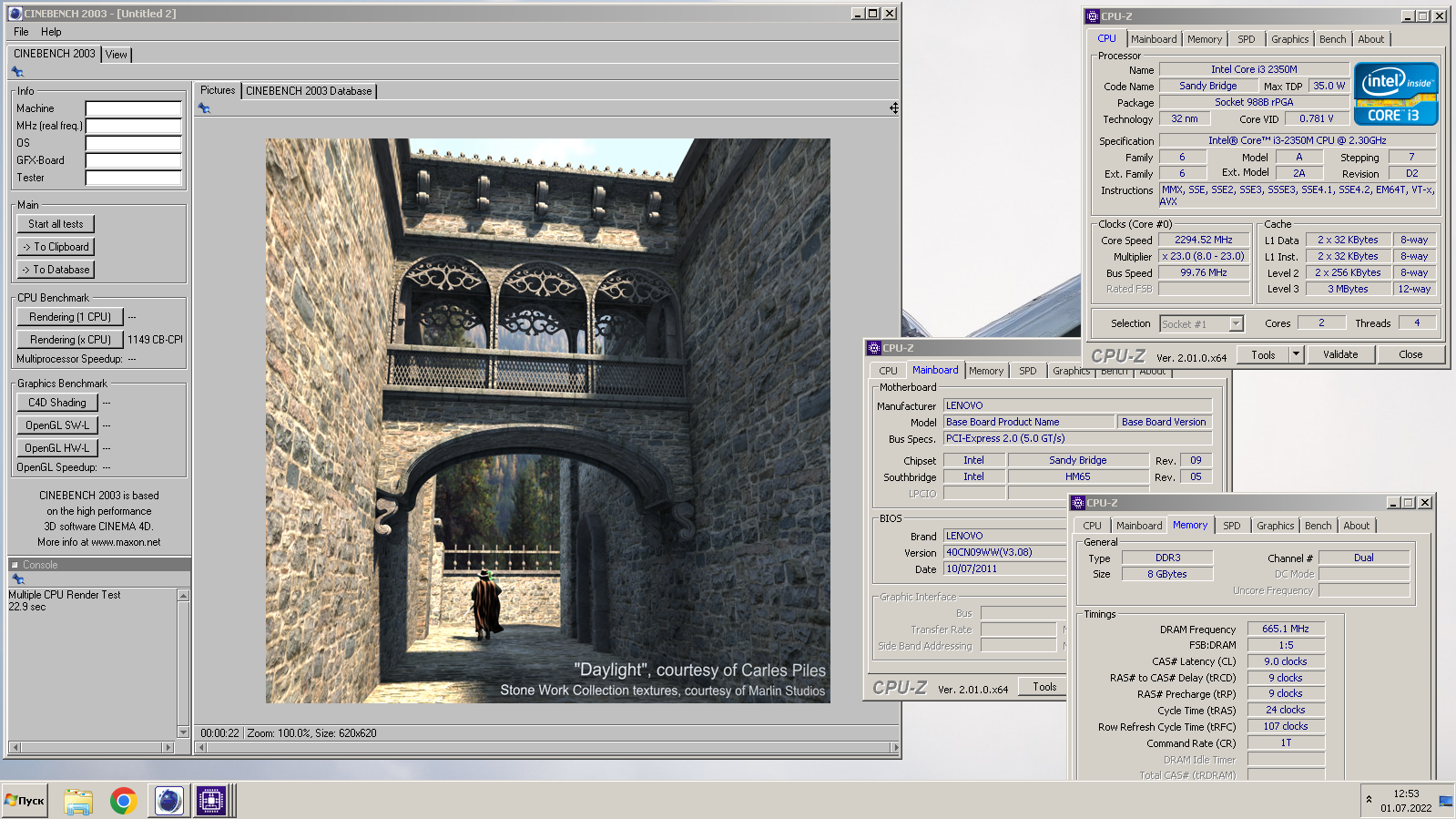Viewport: 1456px width, 819px height.
Task: Select SPD tab in middle CPU-Z window
Action: pos(1028,371)
